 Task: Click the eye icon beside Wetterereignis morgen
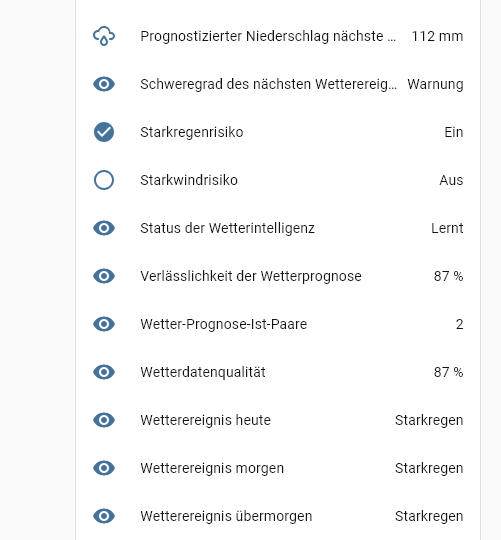click(104, 468)
